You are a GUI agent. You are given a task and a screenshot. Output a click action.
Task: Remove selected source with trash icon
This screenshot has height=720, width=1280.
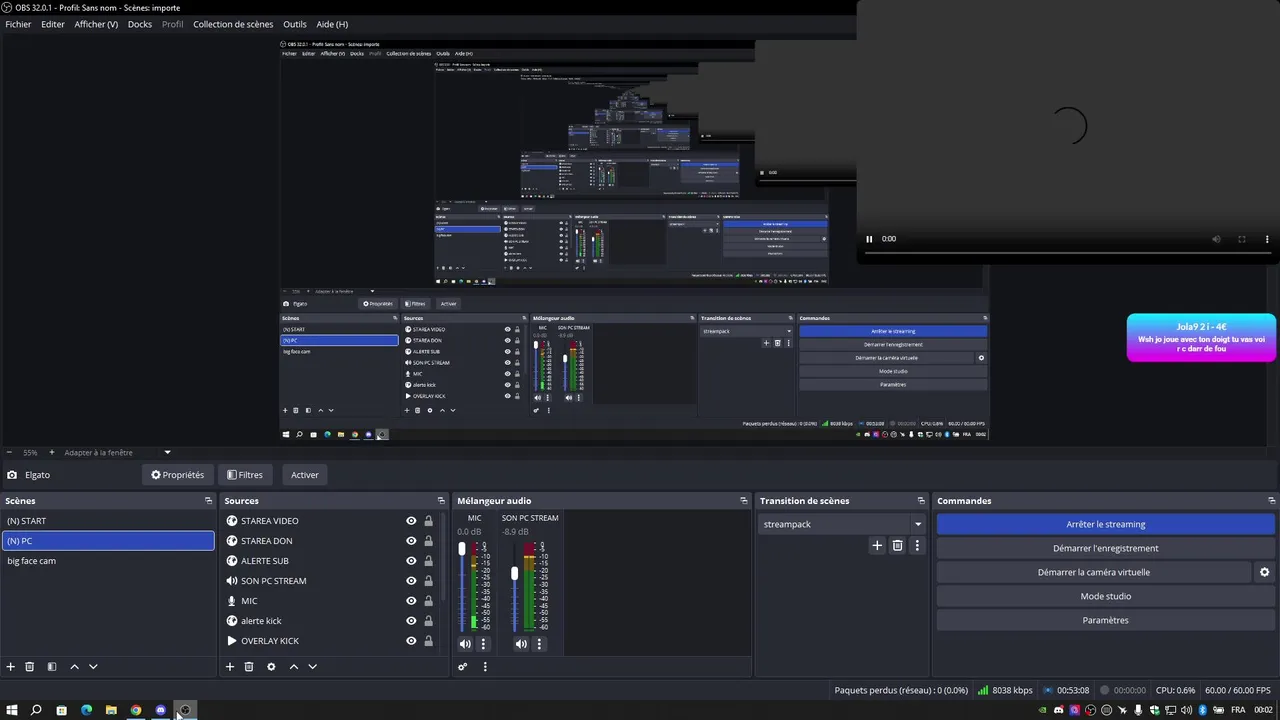click(x=249, y=667)
